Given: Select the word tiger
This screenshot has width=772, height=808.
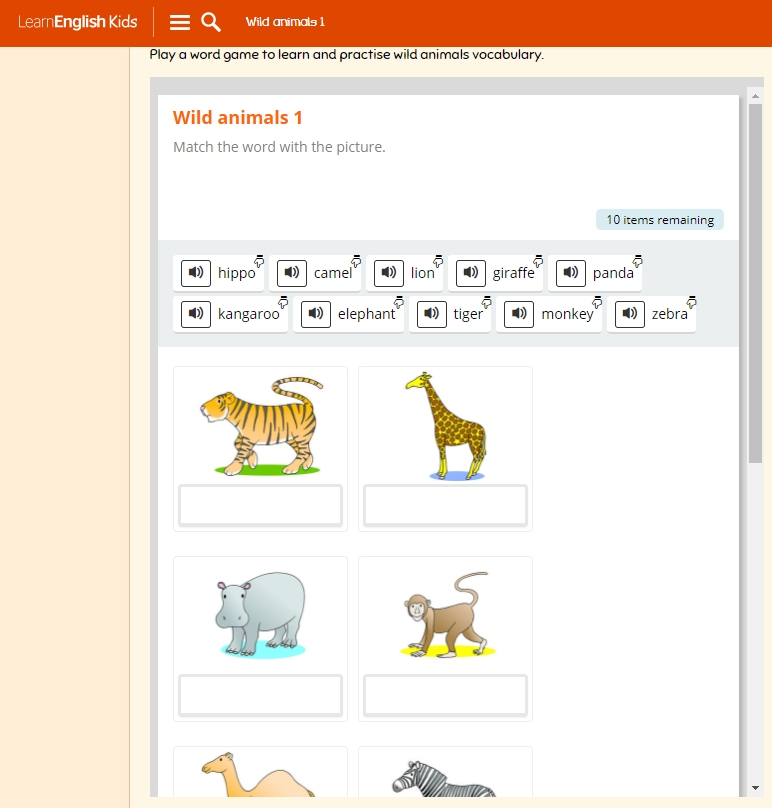Looking at the screenshot, I should [x=468, y=314].
